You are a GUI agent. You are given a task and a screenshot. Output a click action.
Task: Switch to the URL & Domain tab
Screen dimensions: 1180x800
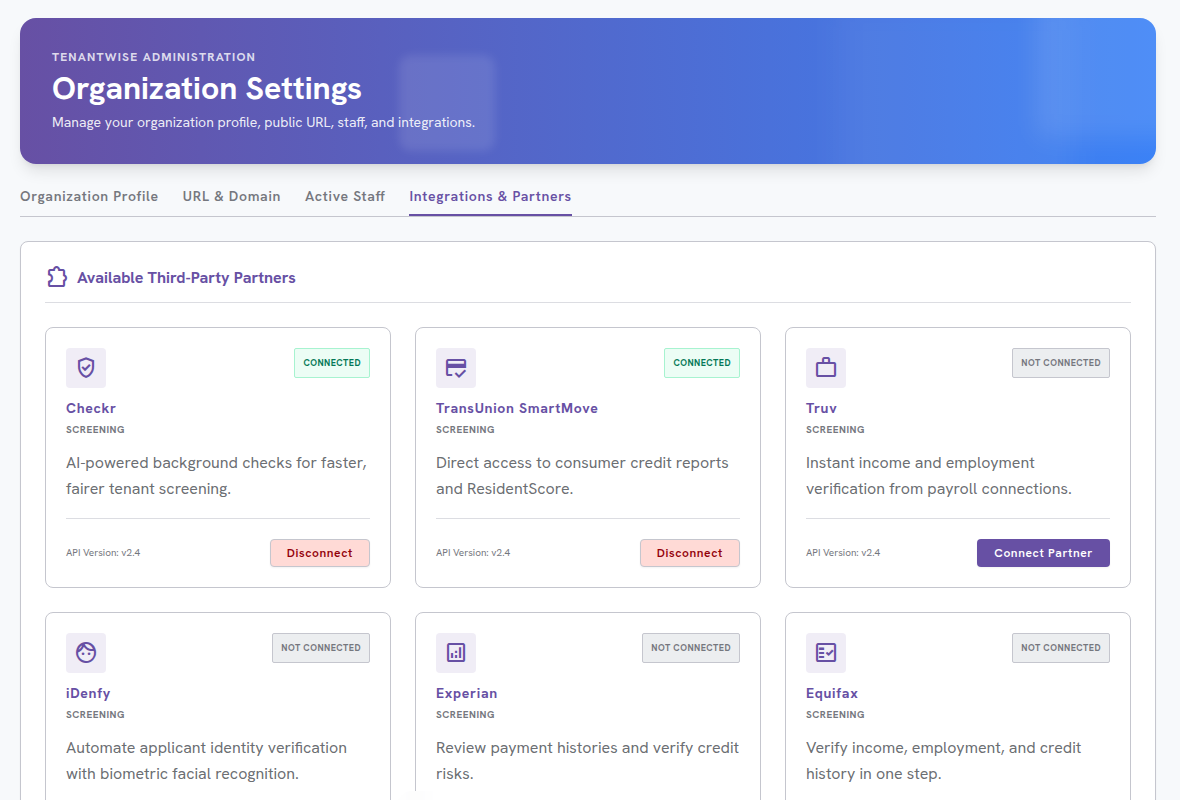(x=231, y=196)
